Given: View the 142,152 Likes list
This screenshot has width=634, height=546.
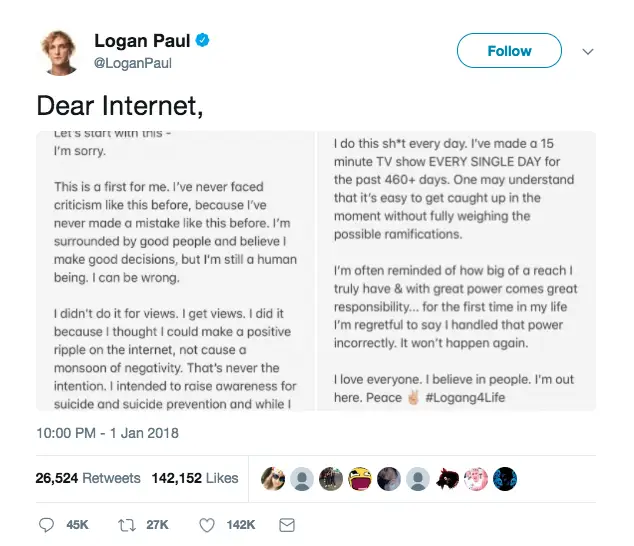Looking at the screenshot, I should pyautogui.click(x=195, y=478).
